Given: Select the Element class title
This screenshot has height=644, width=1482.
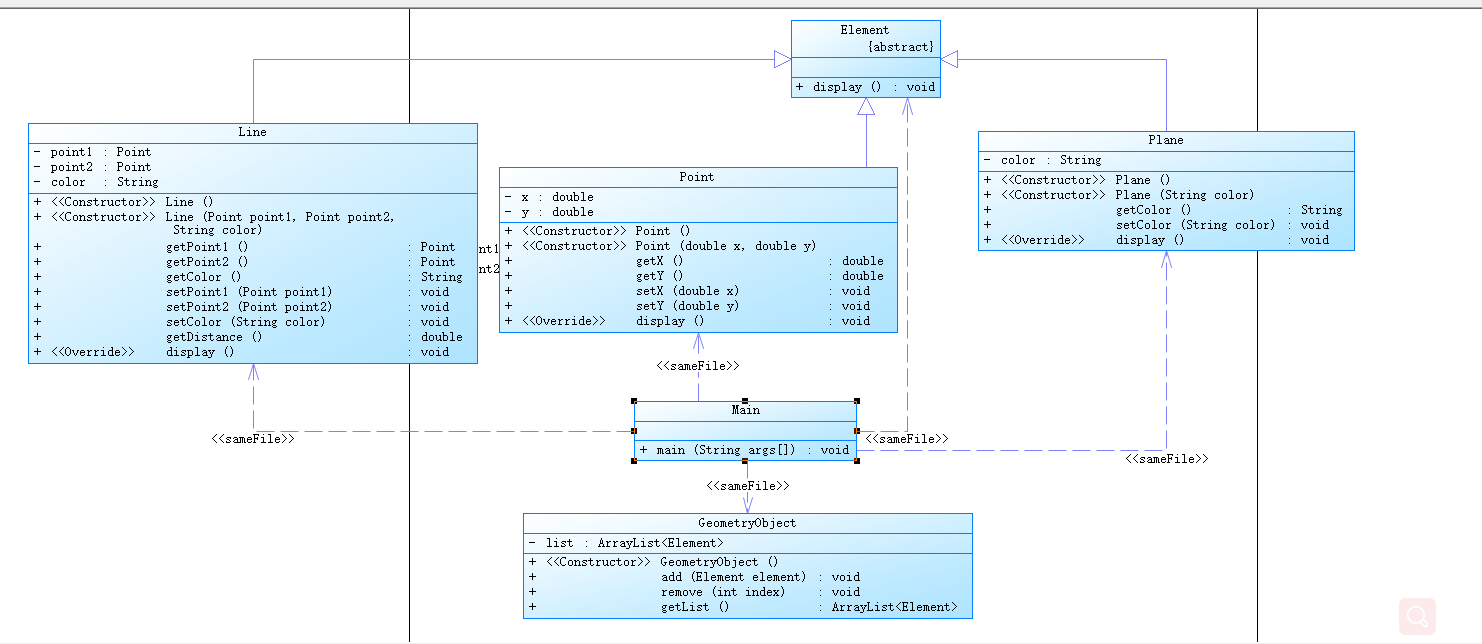Looking at the screenshot, I should click(x=865, y=30).
